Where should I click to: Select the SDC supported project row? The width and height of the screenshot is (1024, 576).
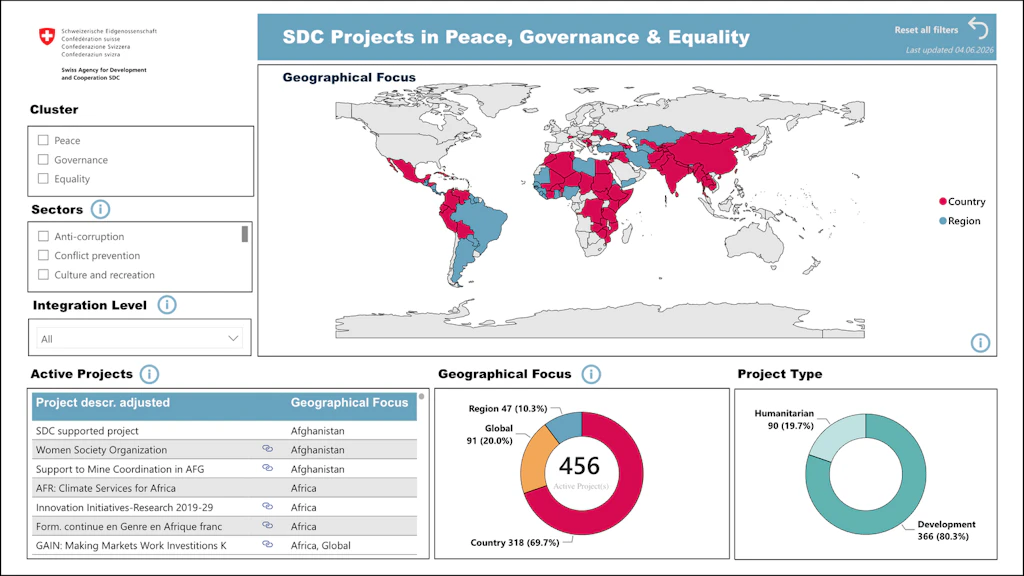pyautogui.click(x=225, y=430)
